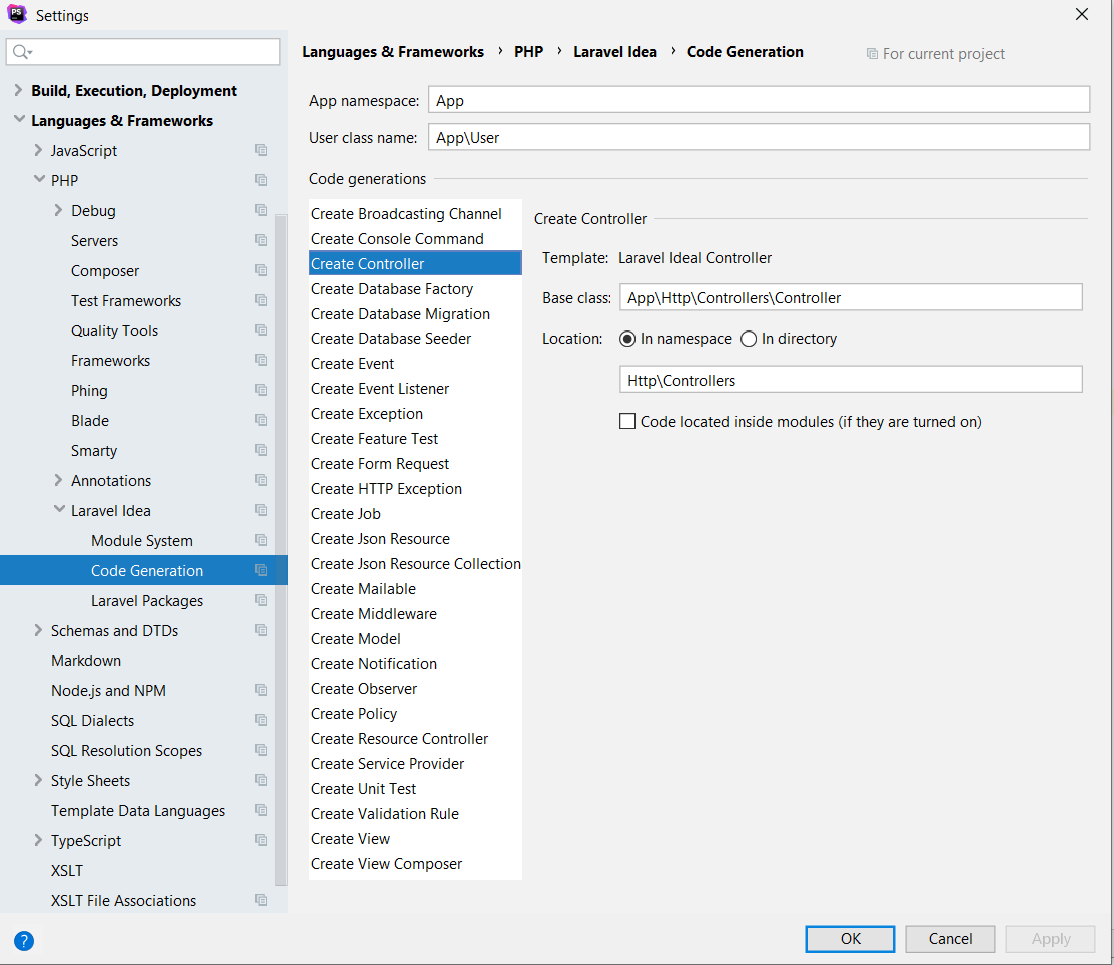
Task: Select Create Database Migration in list
Action: point(415,313)
